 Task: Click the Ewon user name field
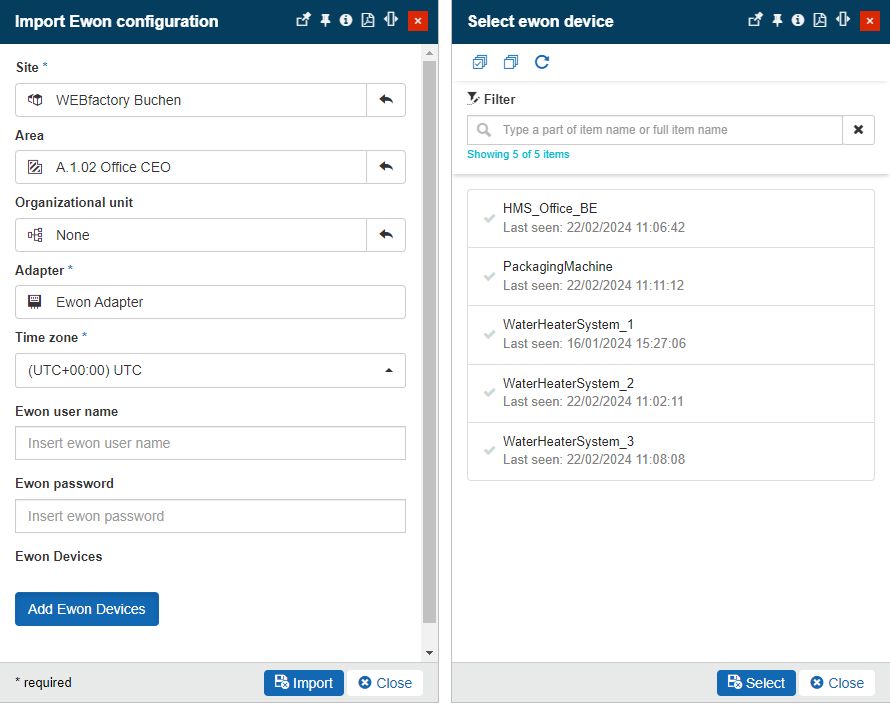pos(210,443)
